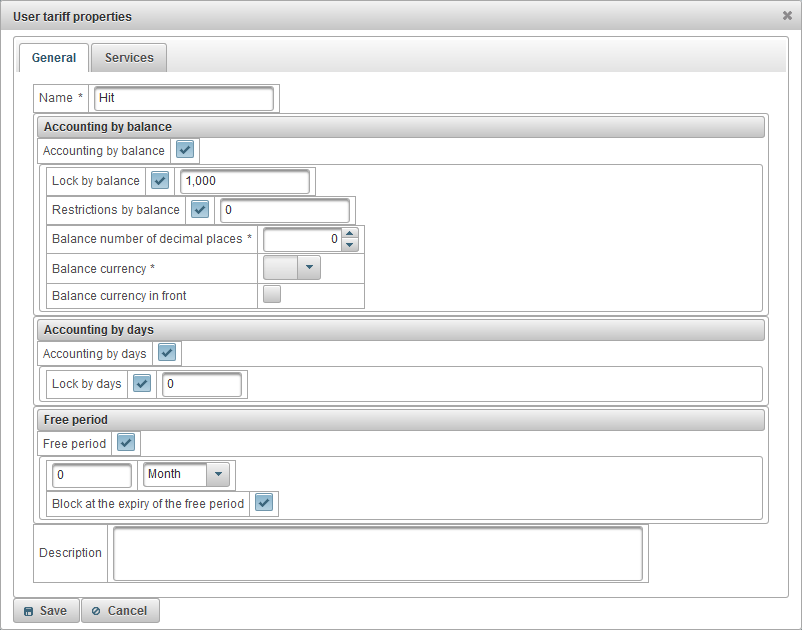
Task: Click the Restrictions by balance value field
Action: (284, 210)
